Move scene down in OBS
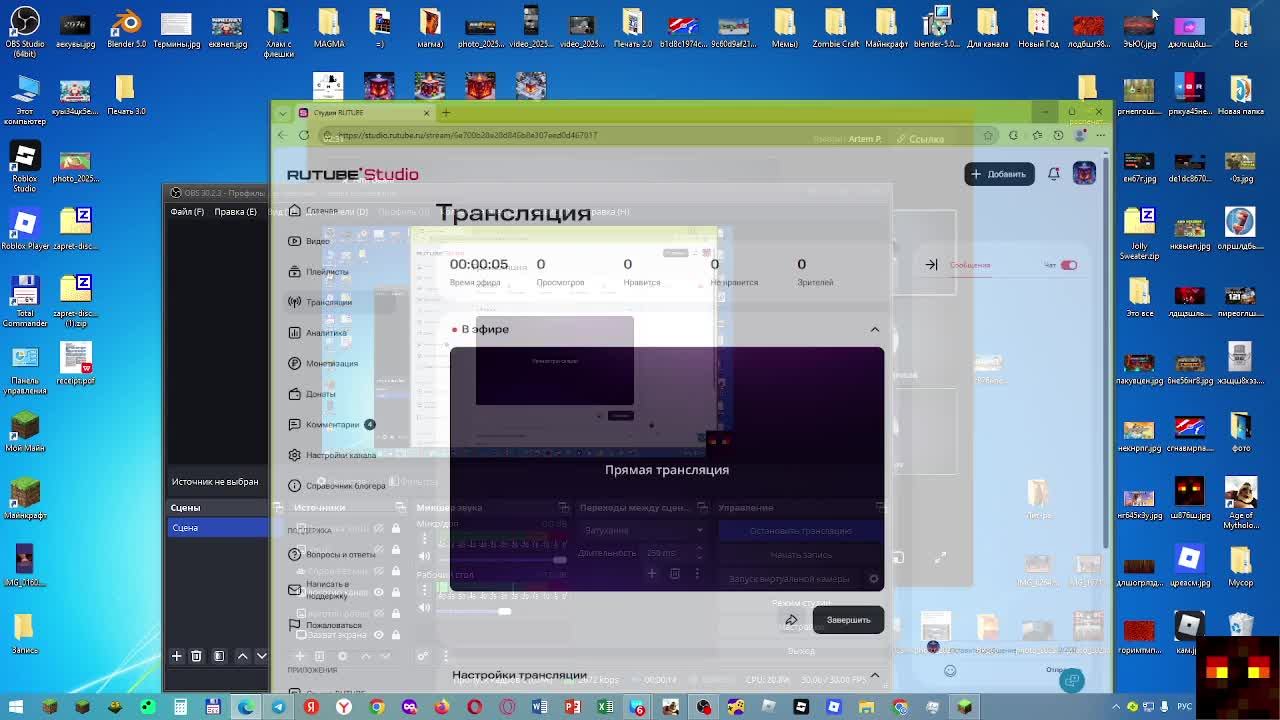The height and width of the screenshot is (720, 1280). [261, 656]
